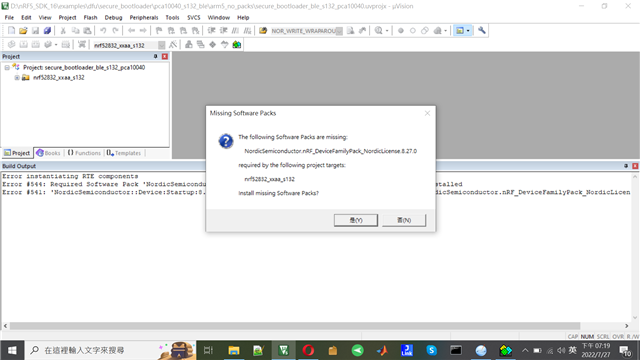Close the Project panel with red X
This screenshot has height=360, width=640.
[x=164, y=56]
